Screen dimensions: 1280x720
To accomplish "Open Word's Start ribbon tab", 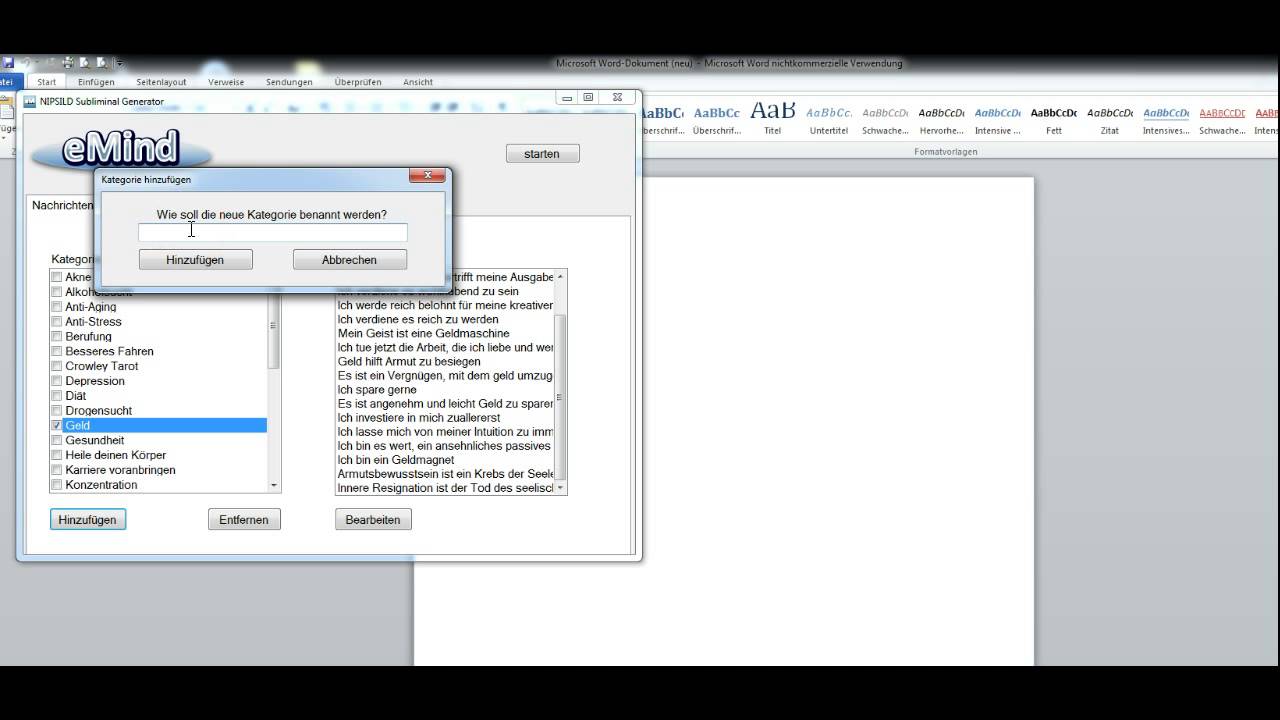I will pyautogui.click(x=46, y=82).
